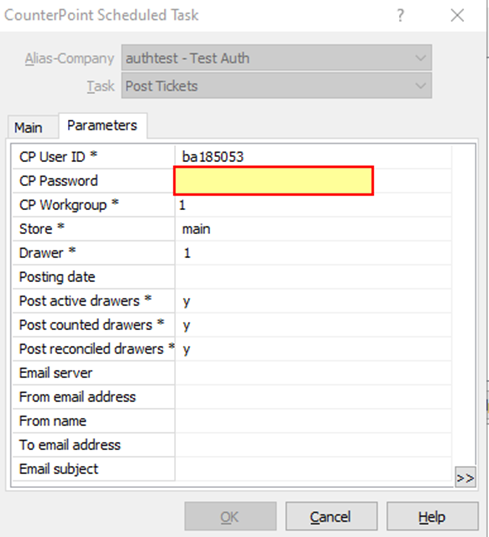Select the 'Post reconciled drawers *' label
Screen dimensions: 489x537
click(97, 349)
